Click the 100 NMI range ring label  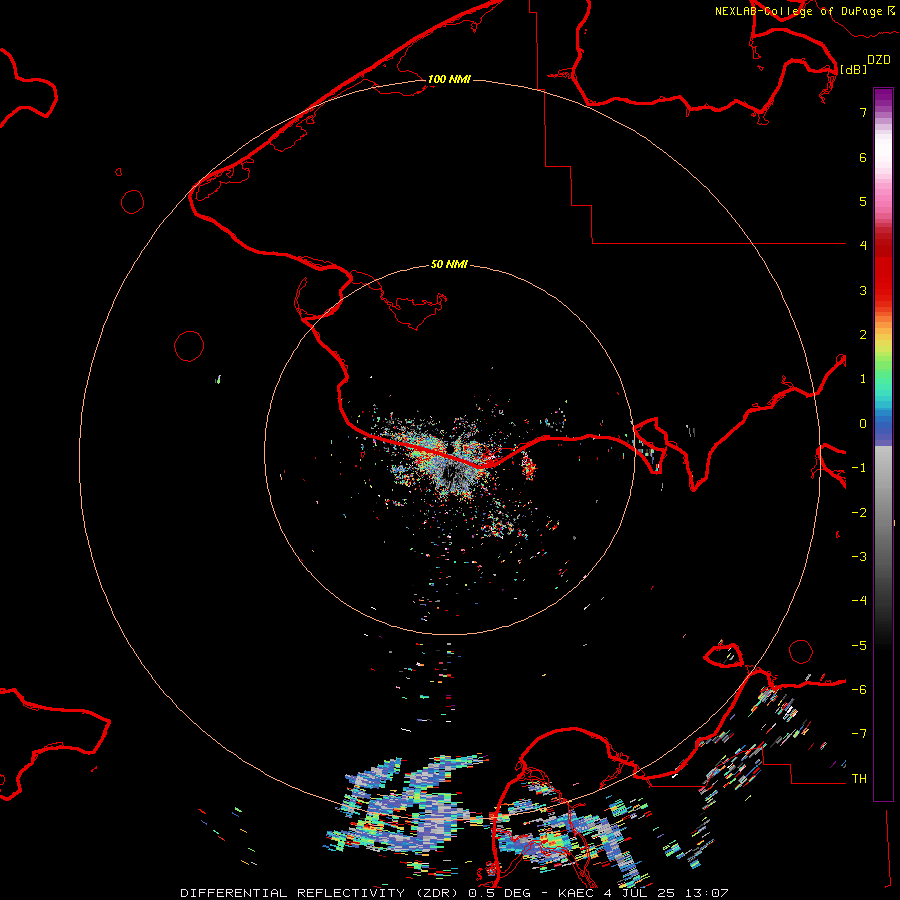[449, 79]
